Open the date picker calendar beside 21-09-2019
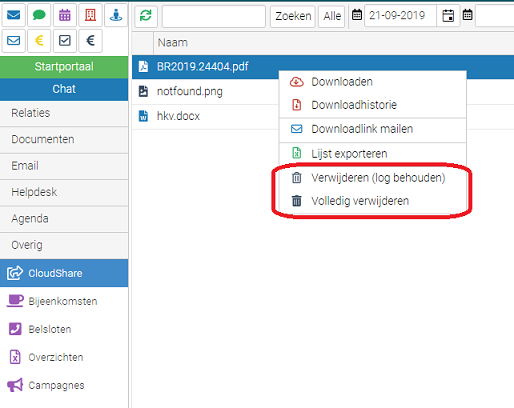The height and width of the screenshot is (408, 514). point(448,16)
